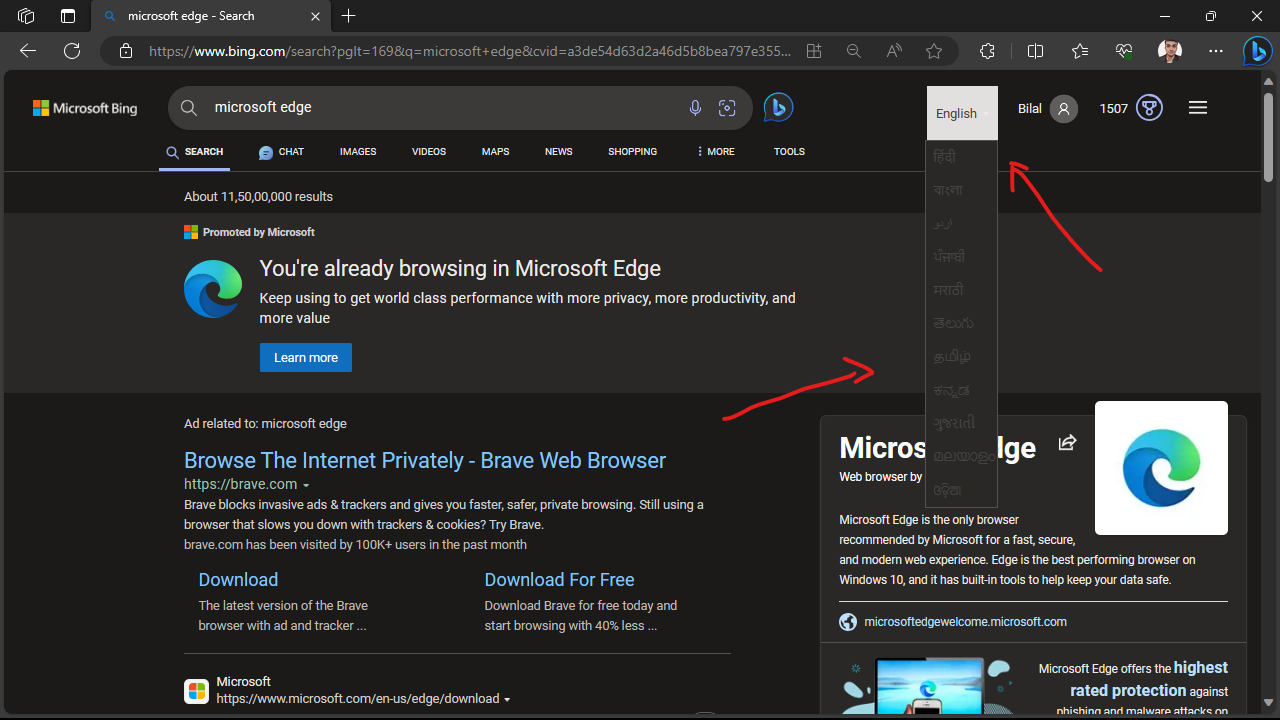Image resolution: width=1280 pixels, height=720 pixels.
Task: Click the Learn more button
Action: click(305, 357)
